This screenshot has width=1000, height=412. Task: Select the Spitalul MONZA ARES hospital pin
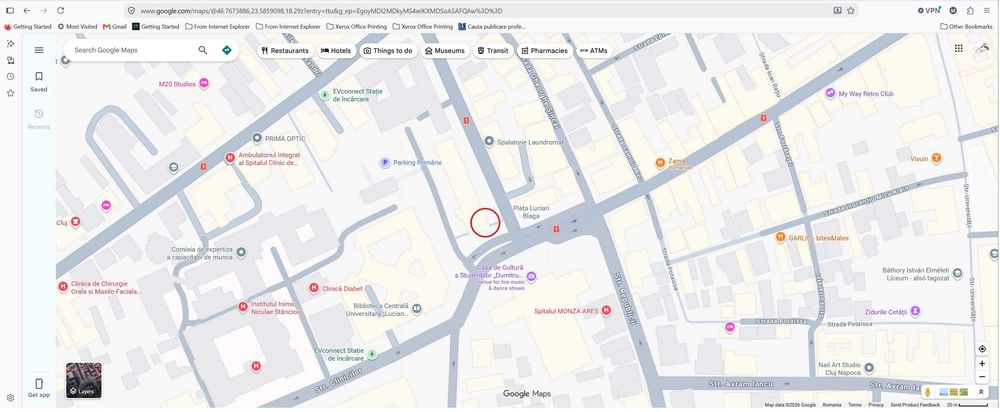click(607, 311)
